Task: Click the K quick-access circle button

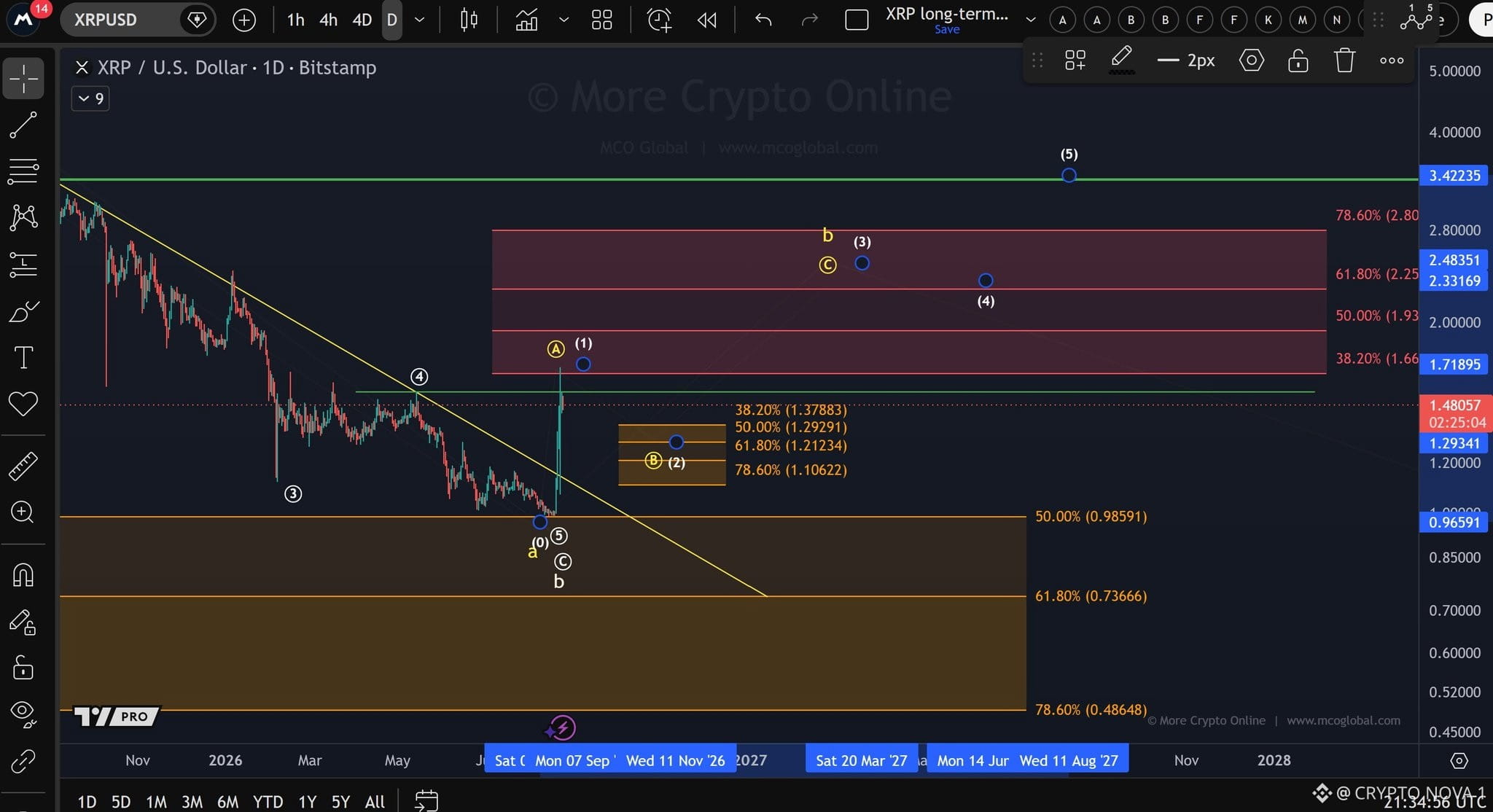Action: tap(1268, 20)
